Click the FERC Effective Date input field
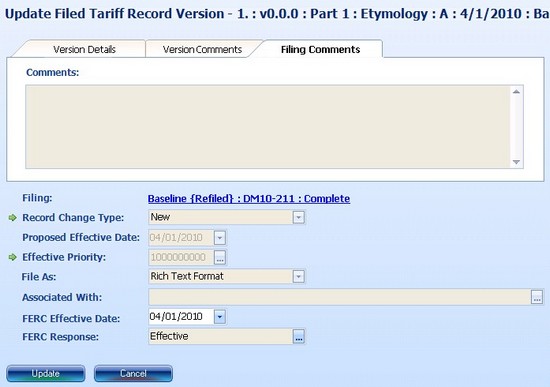The width and height of the screenshot is (550, 387). (181, 317)
